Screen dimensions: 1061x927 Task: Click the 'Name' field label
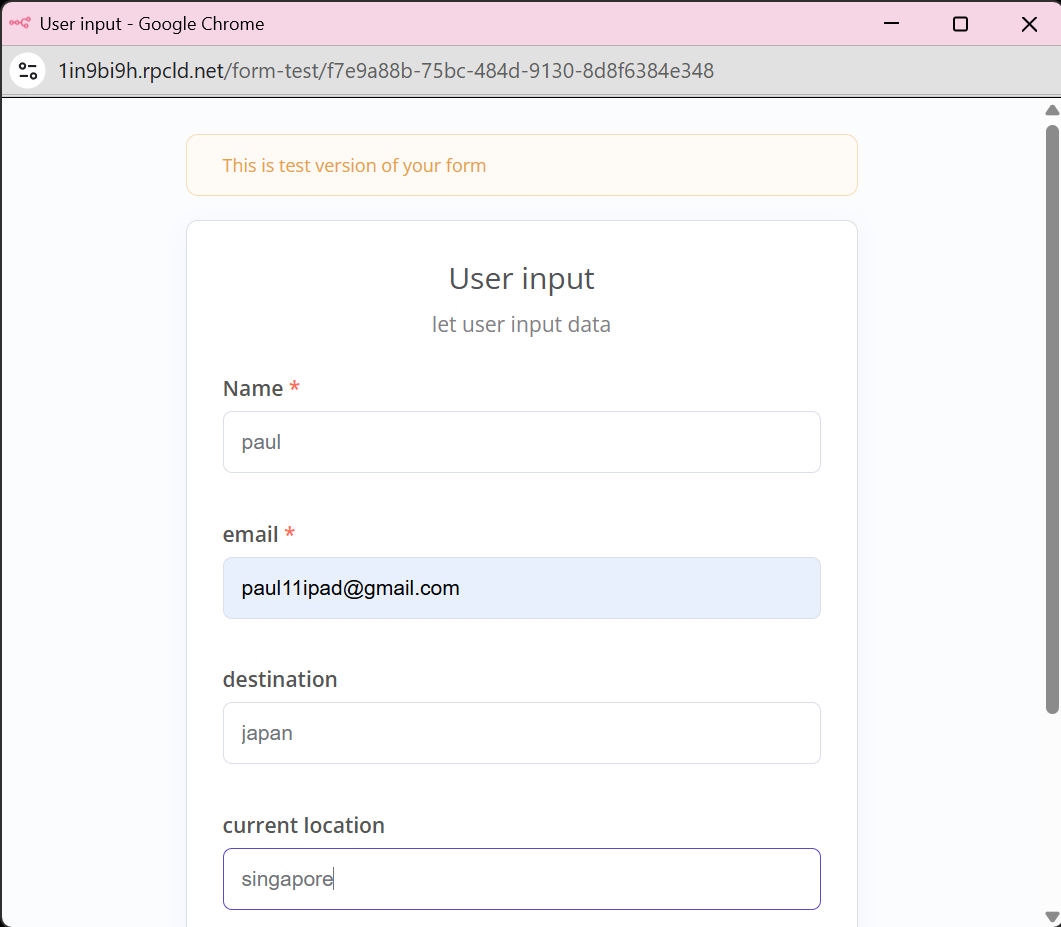(252, 388)
